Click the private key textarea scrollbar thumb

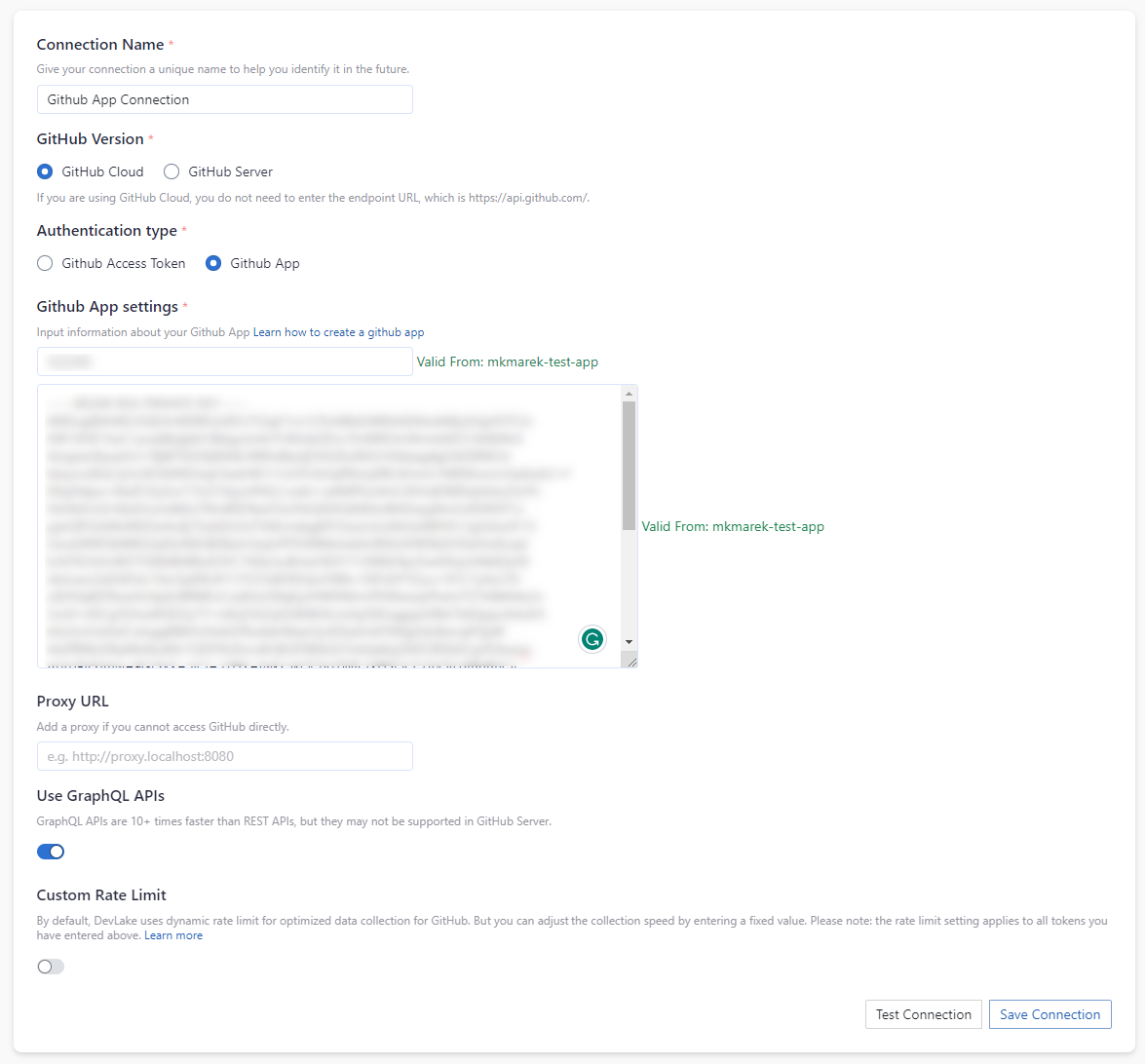click(x=629, y=465)
